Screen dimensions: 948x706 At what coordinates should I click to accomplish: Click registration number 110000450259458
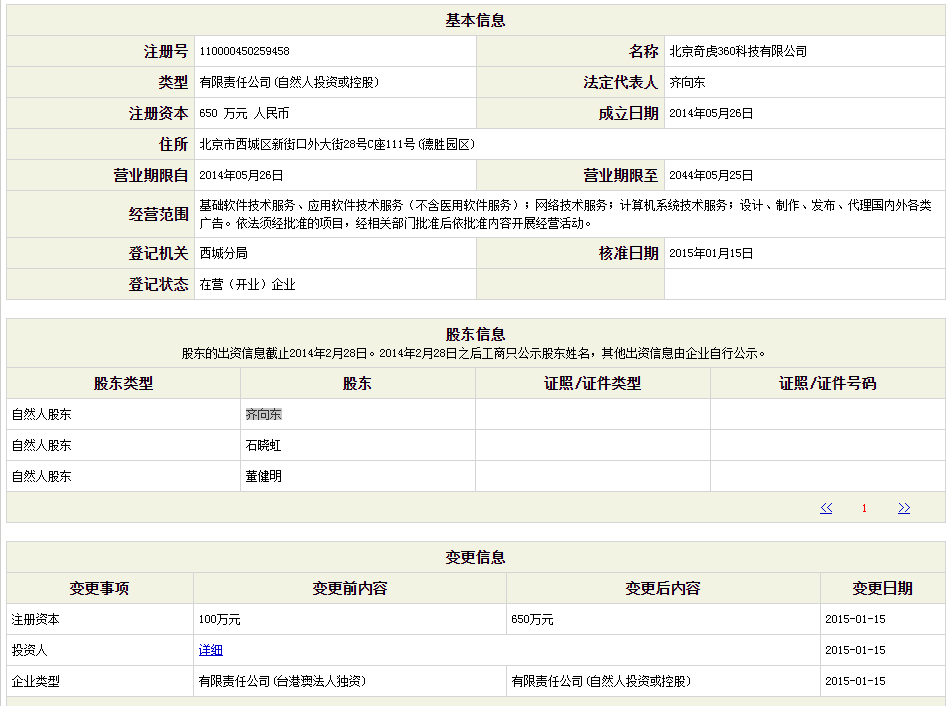click(x=244, y=51)
